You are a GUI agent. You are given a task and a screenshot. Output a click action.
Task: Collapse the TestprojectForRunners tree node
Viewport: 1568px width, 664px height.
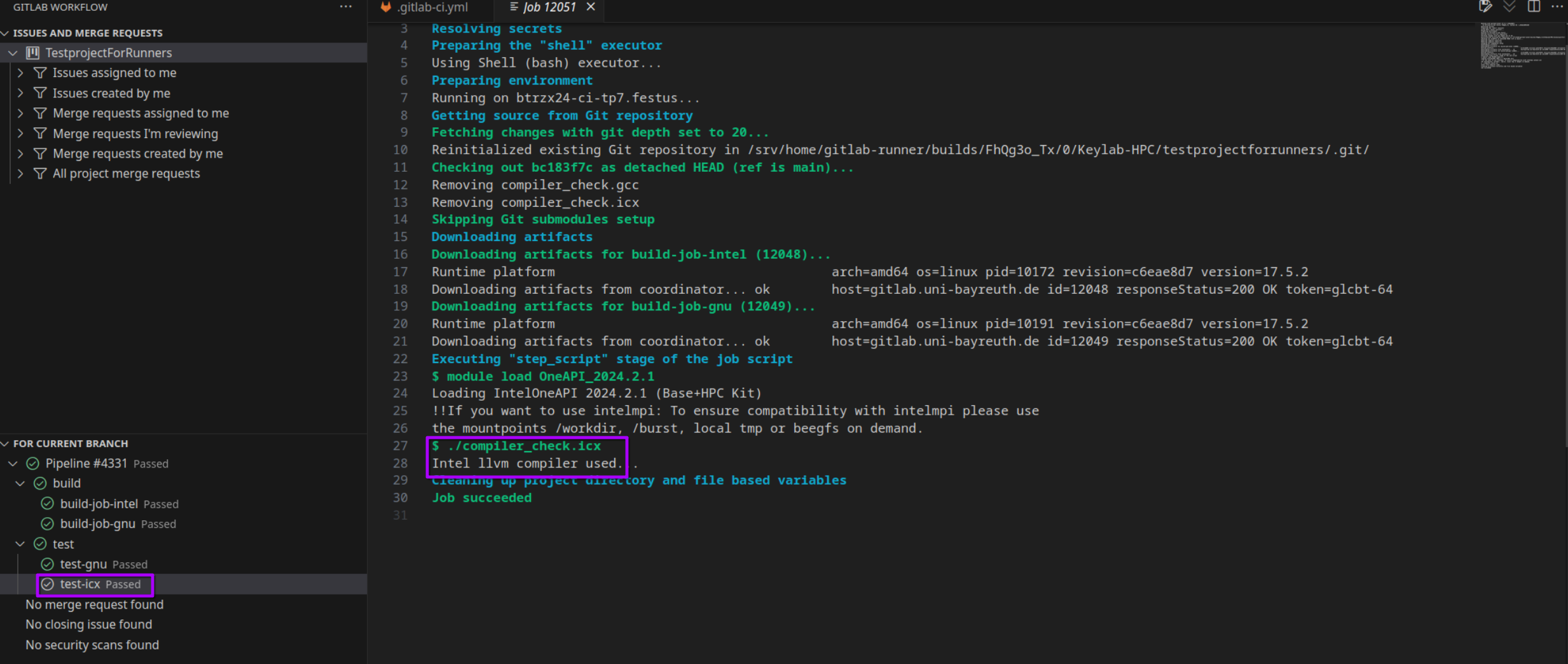13,53
